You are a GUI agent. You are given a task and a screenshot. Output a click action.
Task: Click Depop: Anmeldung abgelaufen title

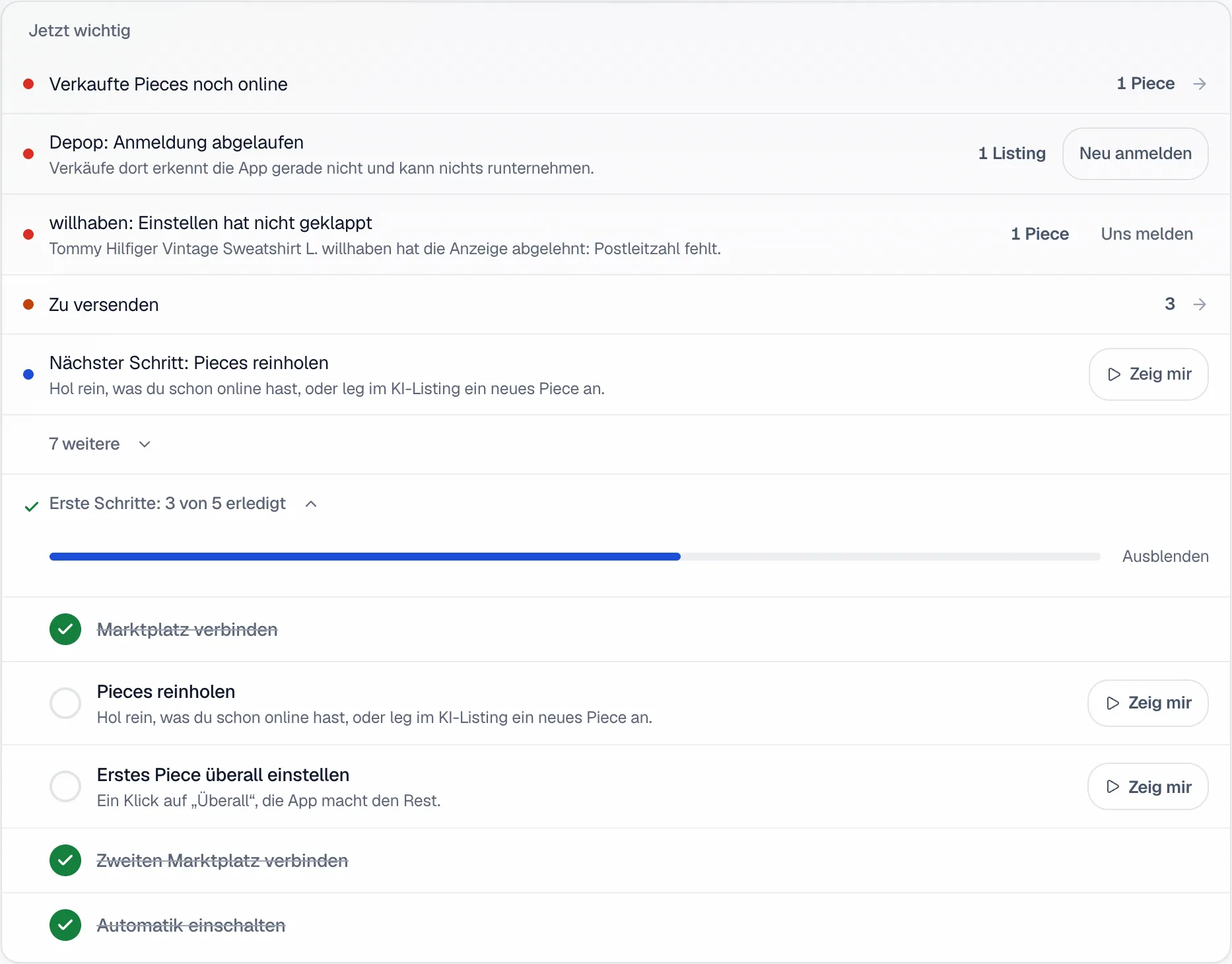point(176,143)
